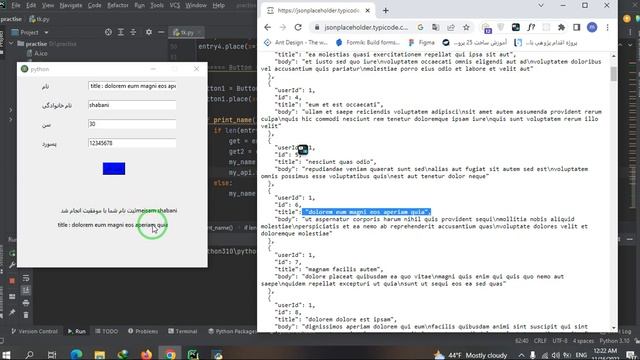
Task: Click the Chrome page vertical scrollbar thumb
Action: click(613, 74)
